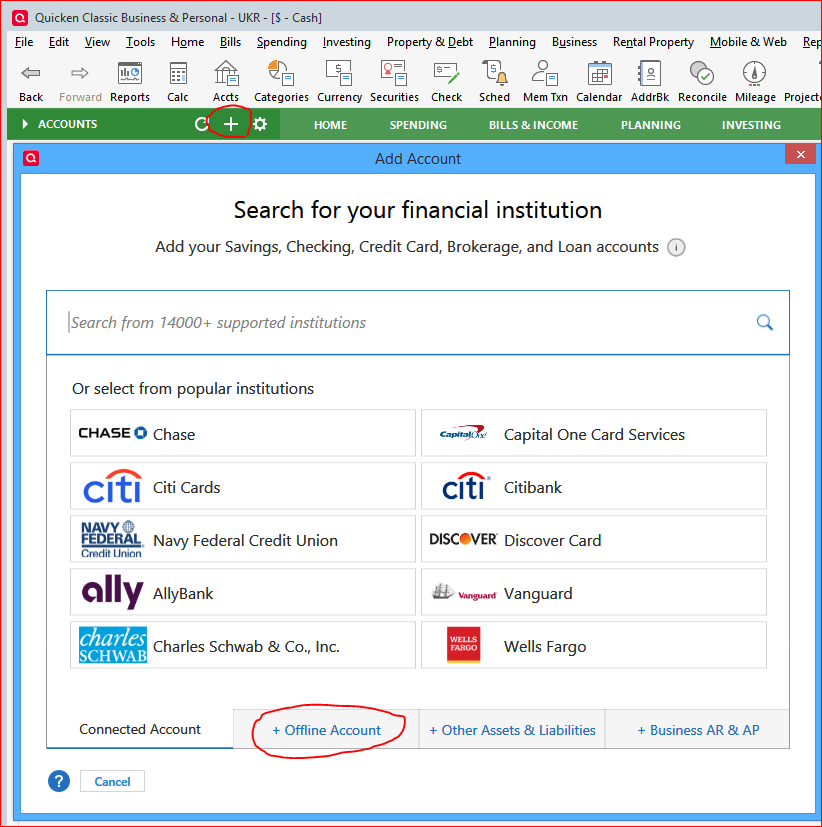822x827 pixels.
Task: Open the Planning menu
Action: (x=512, y=42)
